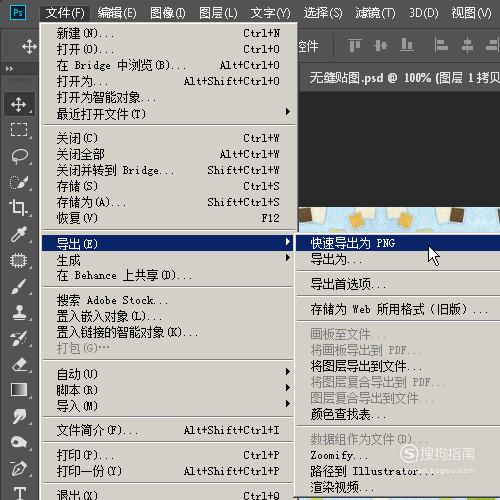Screen dimensions: 500x500
Task: Select the Rectangular Marquee tool
Action: 19,130
